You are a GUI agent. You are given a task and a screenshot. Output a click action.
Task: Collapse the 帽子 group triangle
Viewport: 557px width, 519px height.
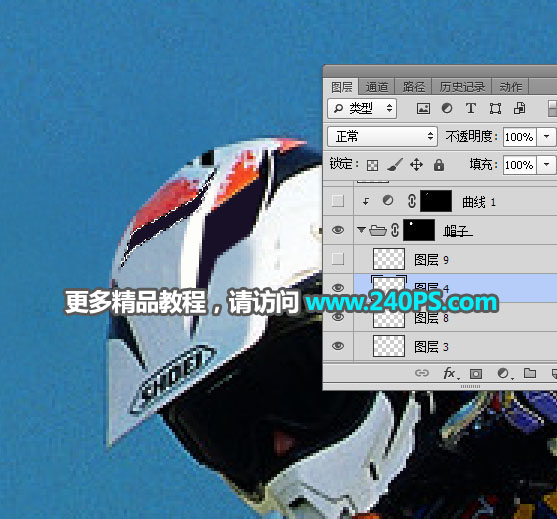[x=361, y=230]
